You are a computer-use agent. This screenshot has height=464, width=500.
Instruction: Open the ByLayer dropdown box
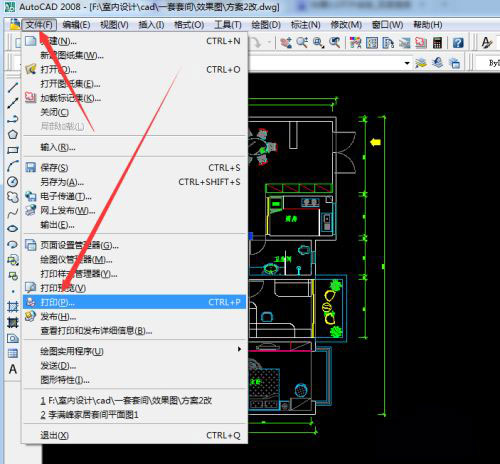click(x=488, y=63)
